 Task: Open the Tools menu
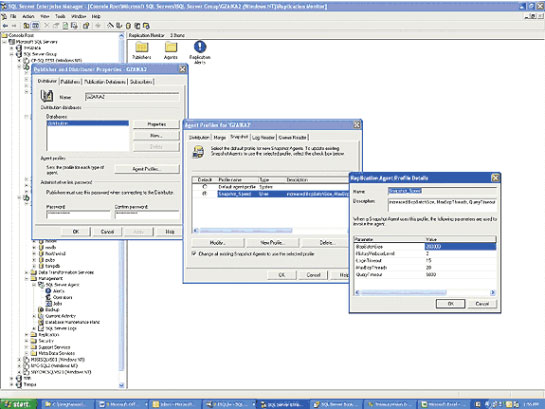(x=60, y=16)
